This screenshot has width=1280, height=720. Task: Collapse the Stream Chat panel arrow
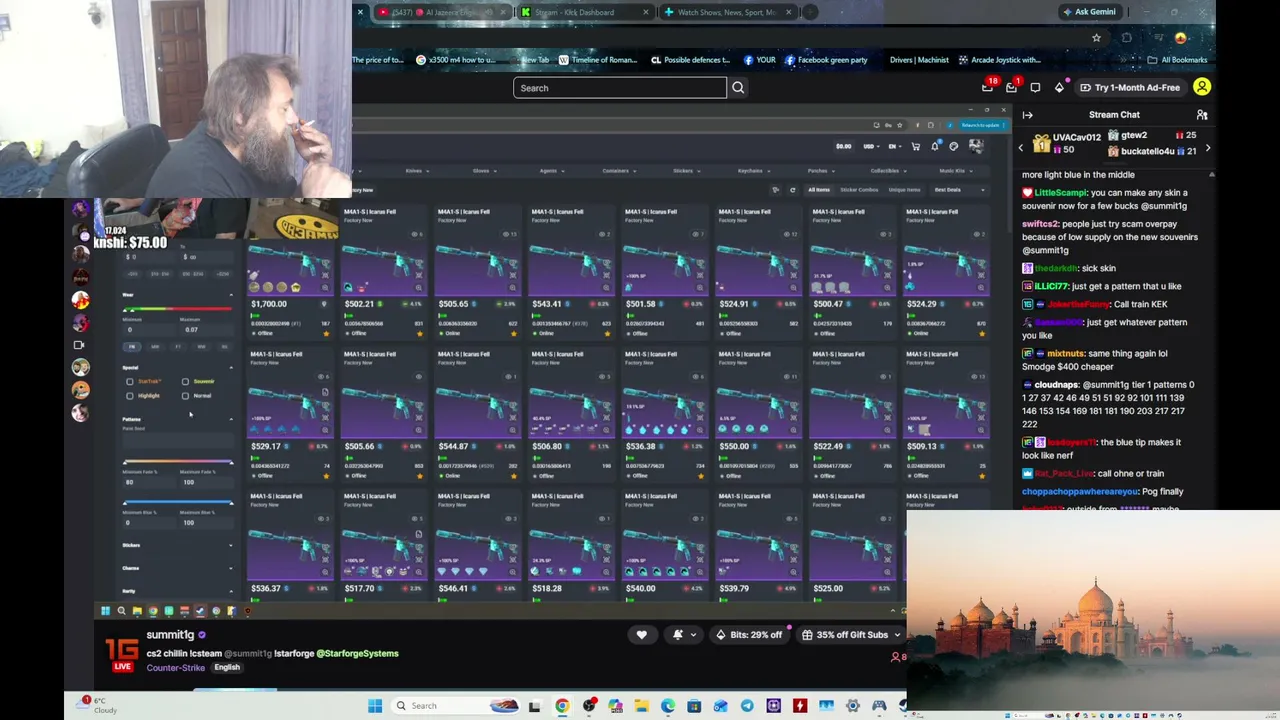coord(1027,115)
